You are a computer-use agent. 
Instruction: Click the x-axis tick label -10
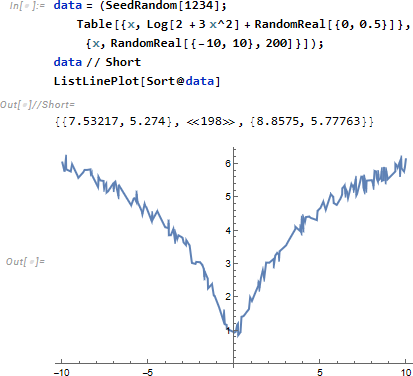61,372
